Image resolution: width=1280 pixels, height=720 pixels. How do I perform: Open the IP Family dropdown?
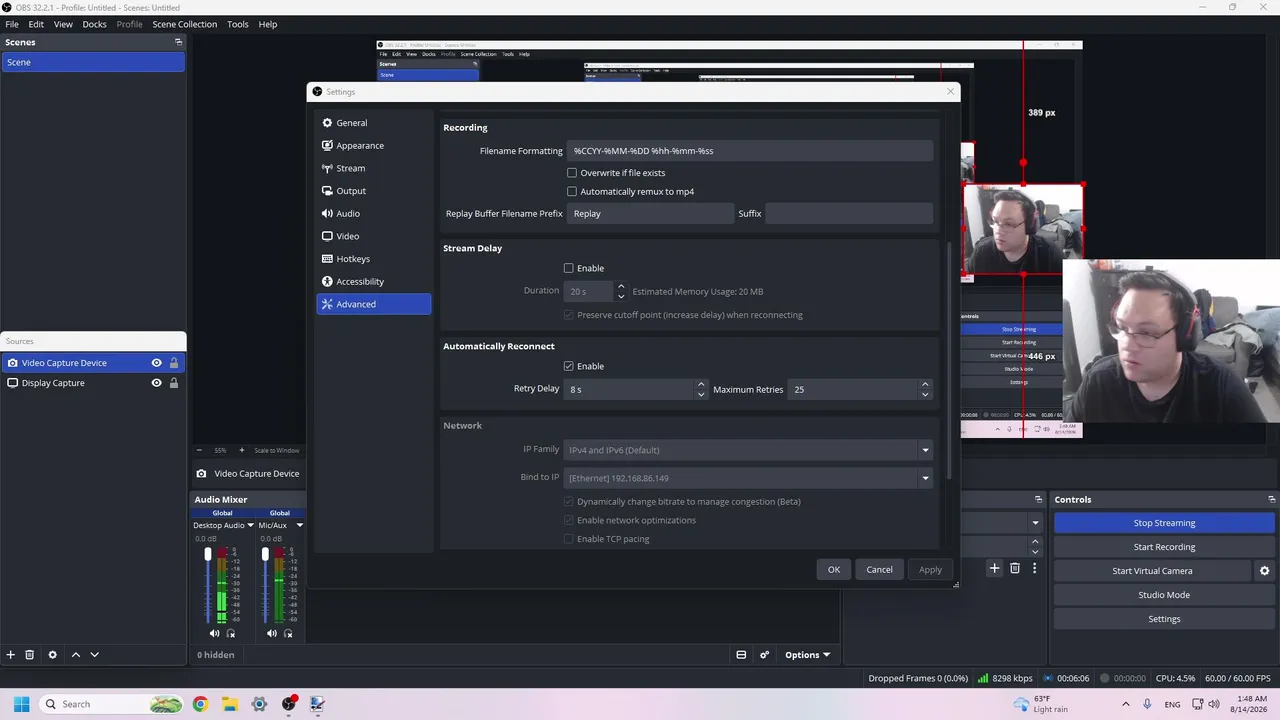749,450
